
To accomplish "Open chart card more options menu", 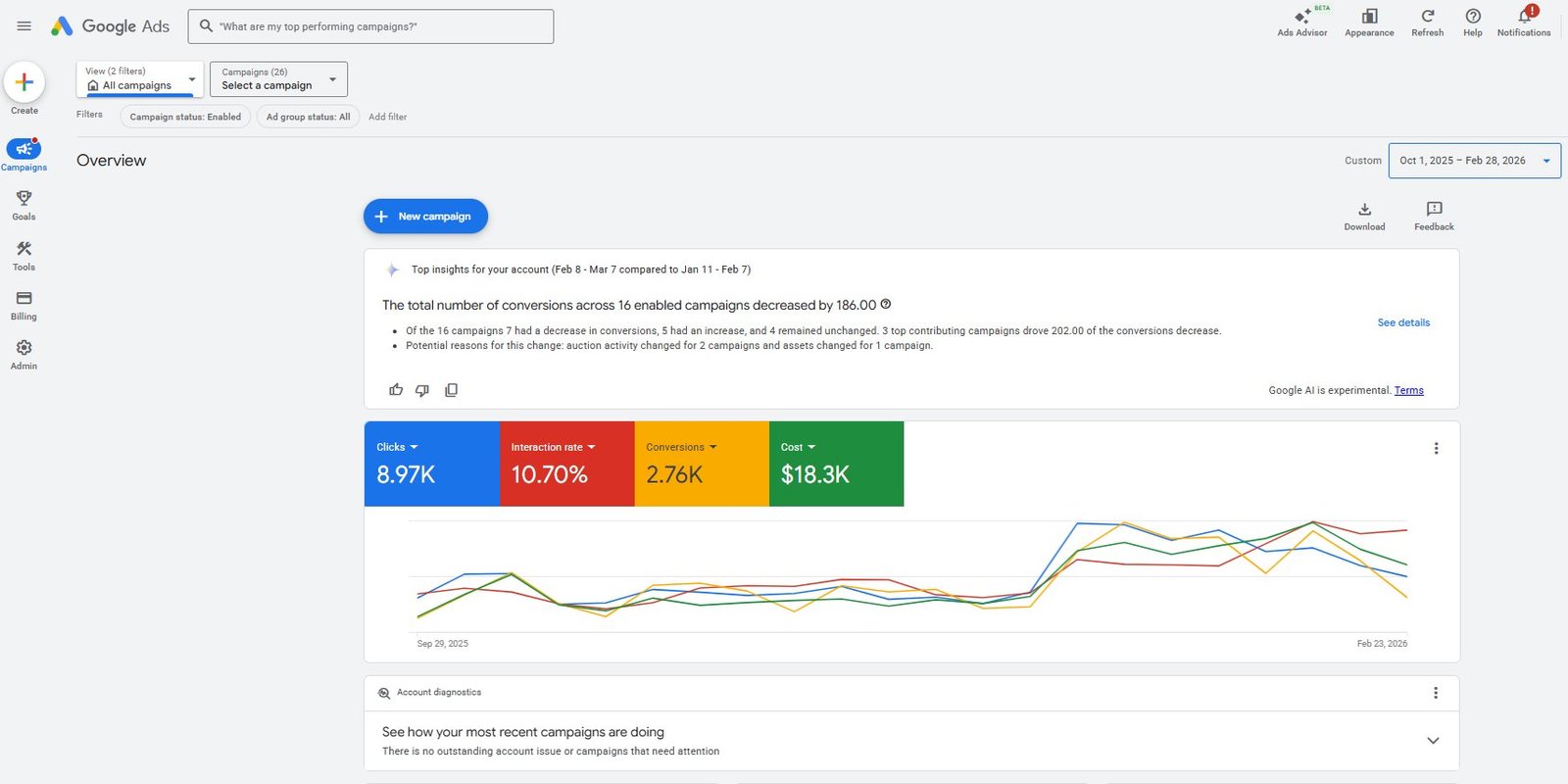I will point(1436,448).
